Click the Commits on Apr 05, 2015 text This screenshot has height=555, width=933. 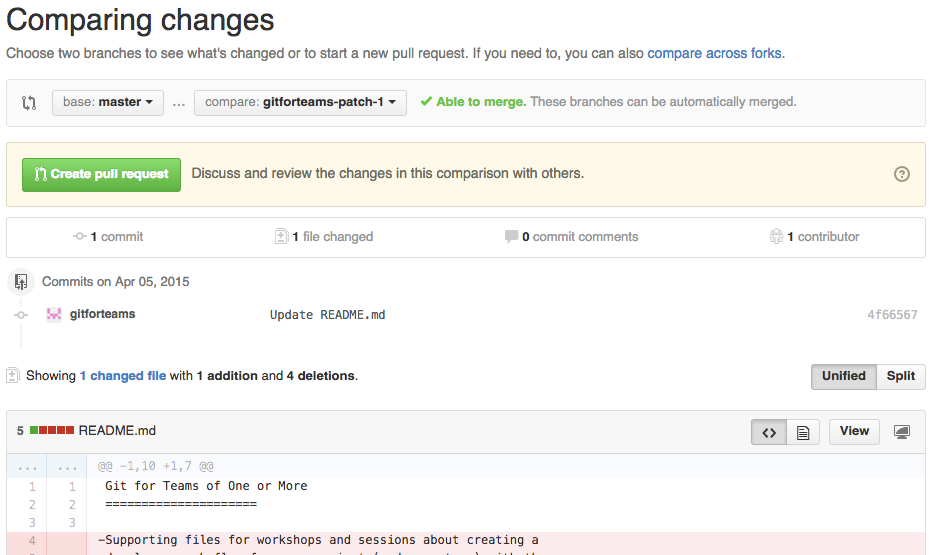pyautogui.click(x=115, y=281)
